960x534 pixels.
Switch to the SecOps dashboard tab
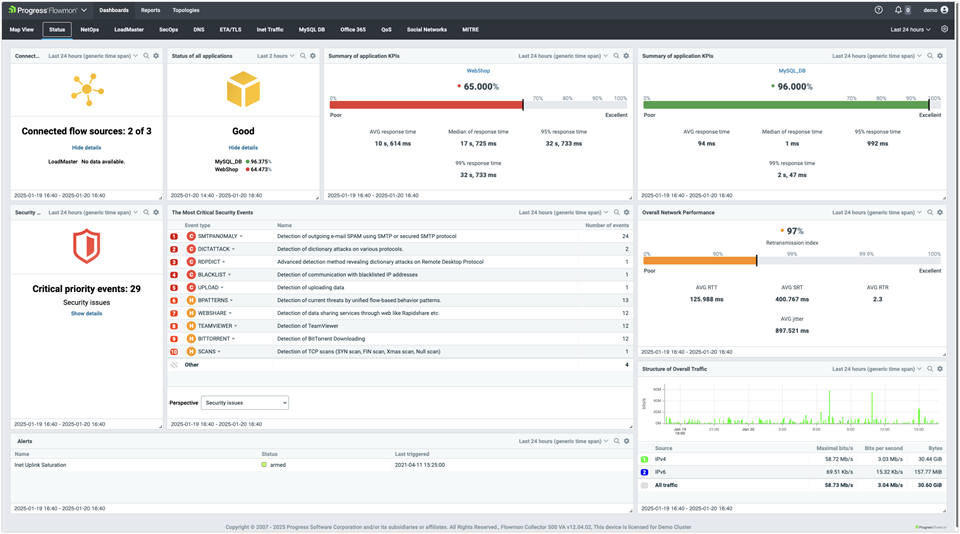(168, 30)
